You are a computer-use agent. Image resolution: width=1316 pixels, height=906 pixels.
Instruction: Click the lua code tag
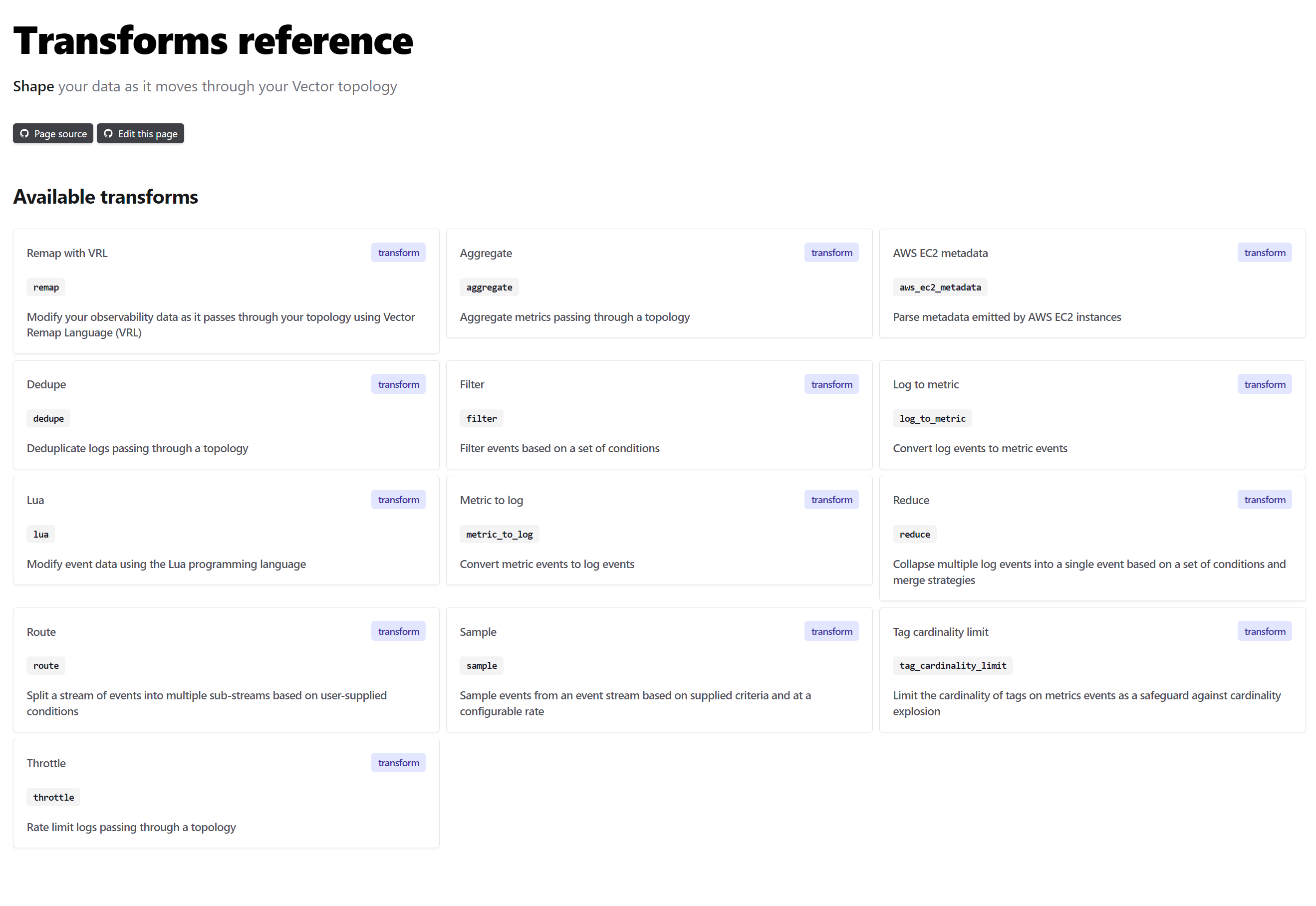coord(41,534)
